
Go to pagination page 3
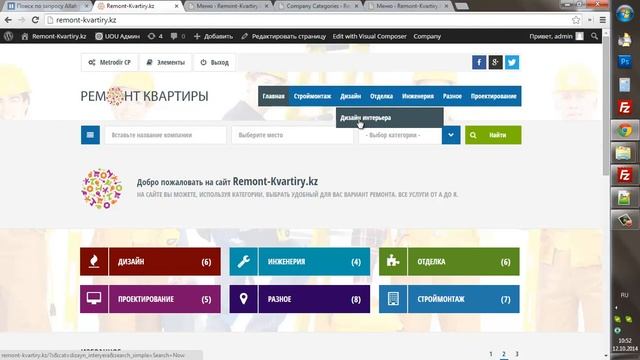(517, 354)
